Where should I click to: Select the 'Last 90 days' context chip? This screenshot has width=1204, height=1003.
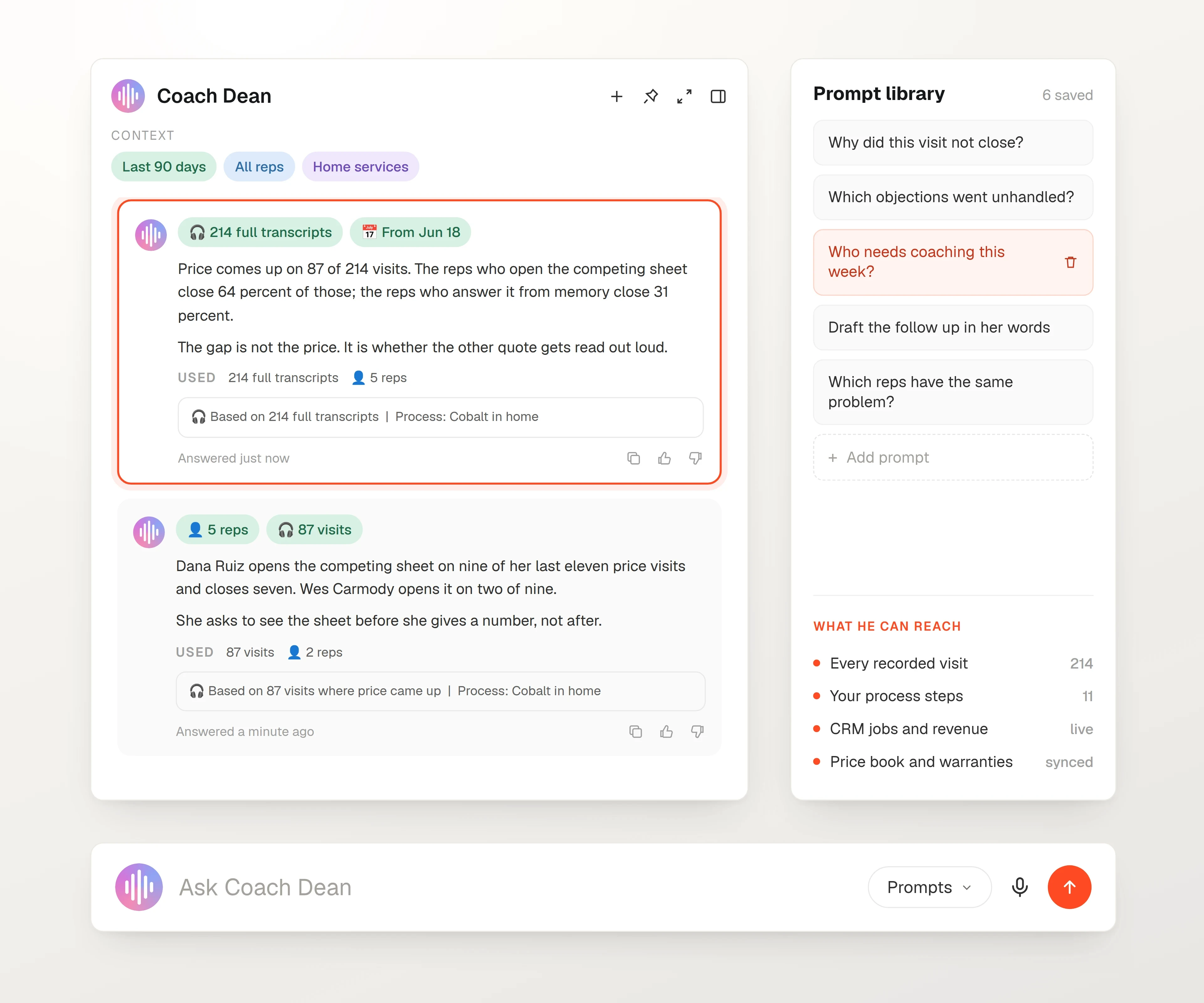pos(164,167)
